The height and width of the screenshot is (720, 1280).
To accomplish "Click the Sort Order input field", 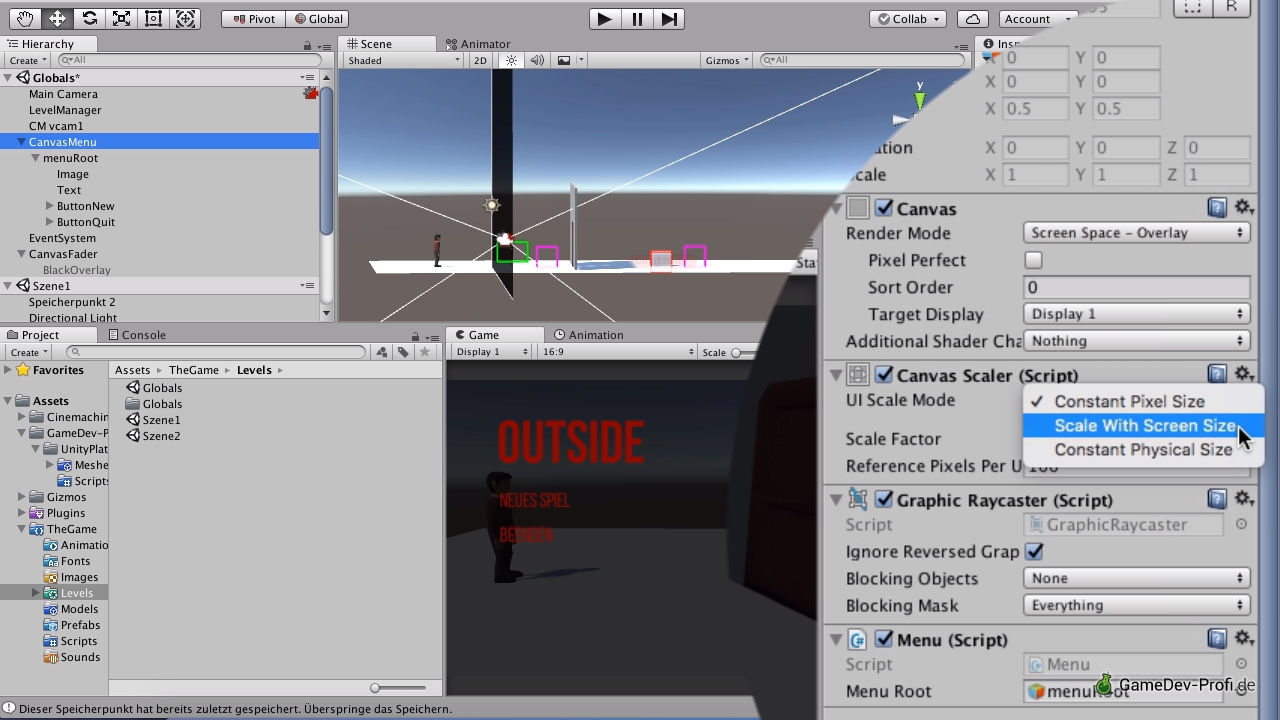I will [x=1137, y=287].
